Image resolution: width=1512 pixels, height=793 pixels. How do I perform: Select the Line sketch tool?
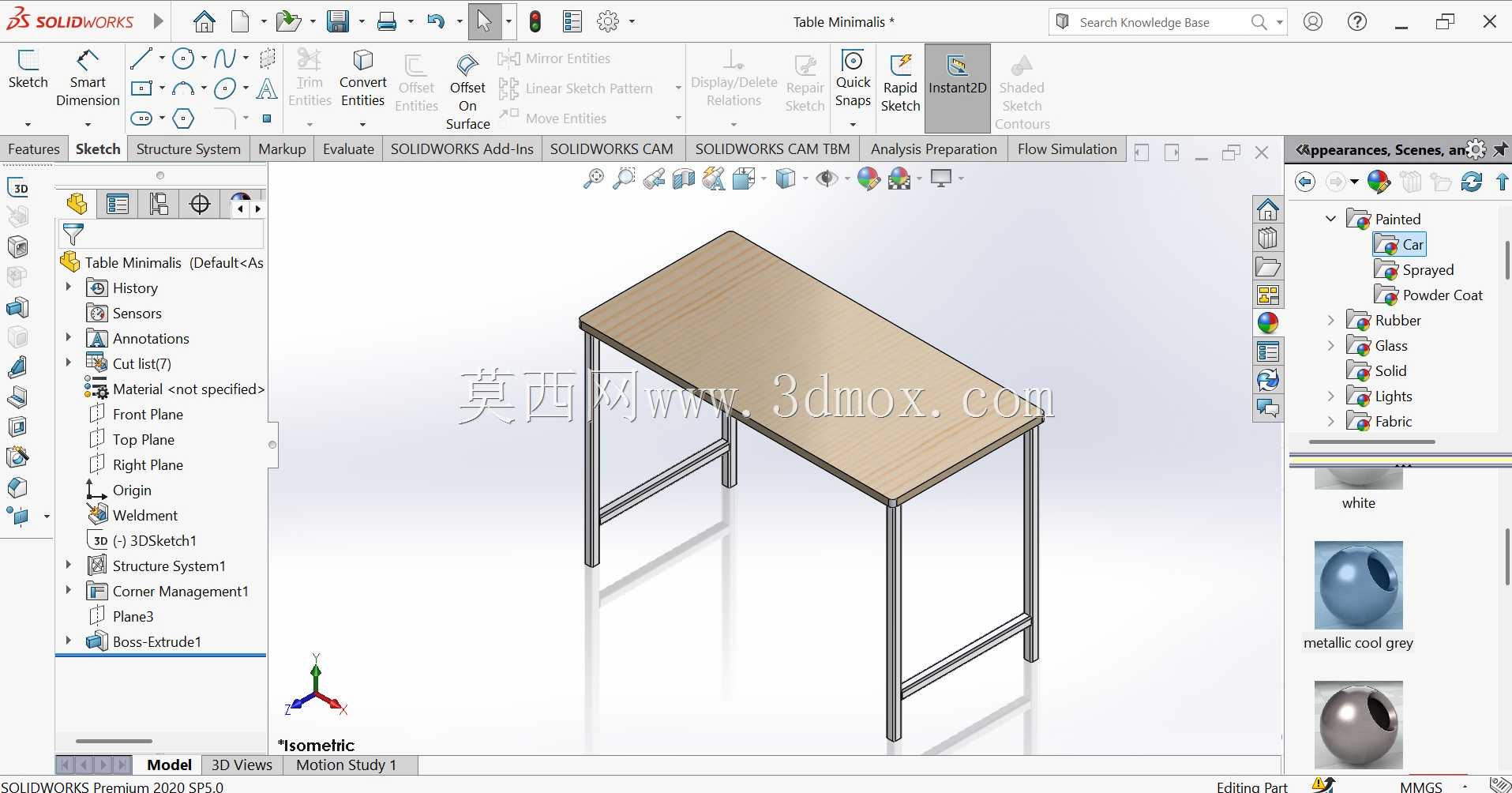(141, 58)
